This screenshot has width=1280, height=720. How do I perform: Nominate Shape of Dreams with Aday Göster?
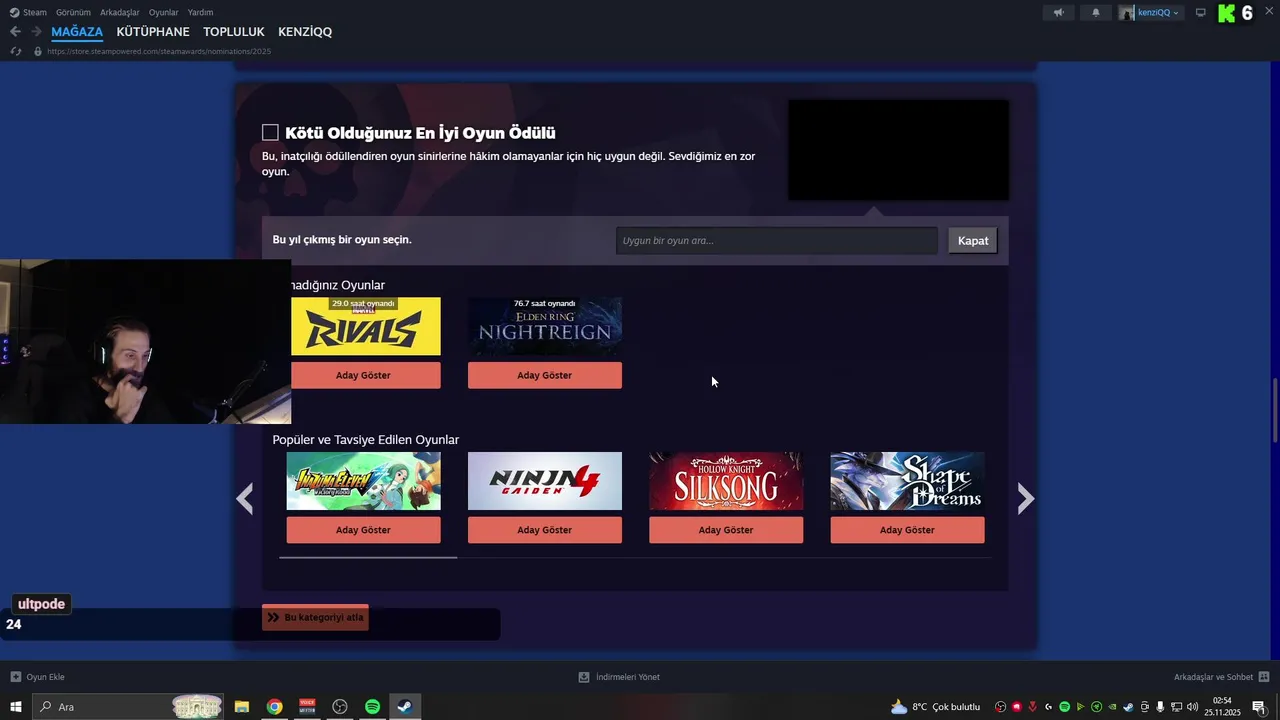pyautogui.click(x=907, y=530)
